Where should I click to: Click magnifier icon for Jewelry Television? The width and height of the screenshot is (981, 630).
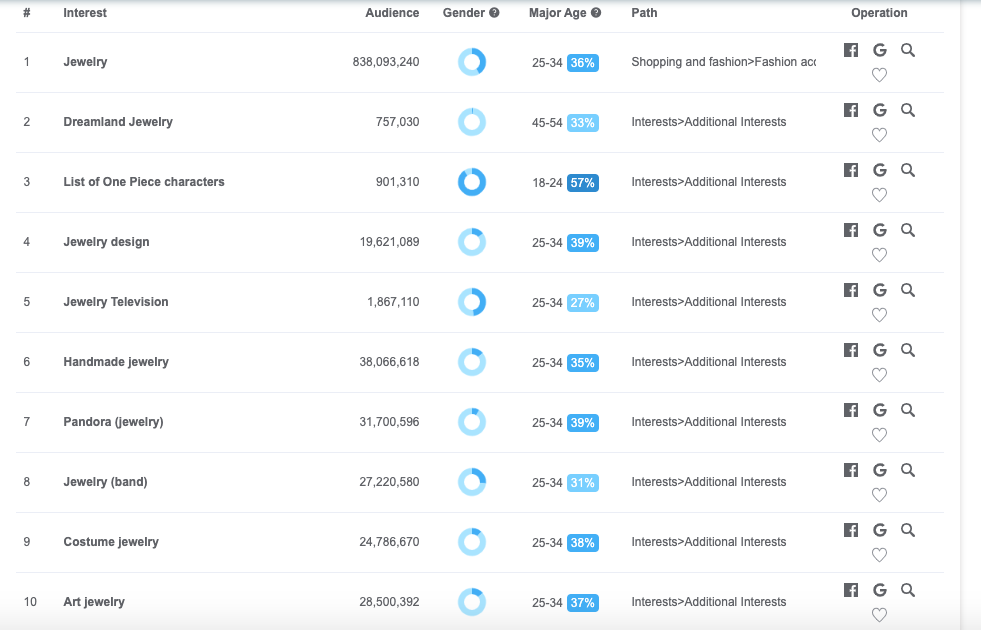908,290
